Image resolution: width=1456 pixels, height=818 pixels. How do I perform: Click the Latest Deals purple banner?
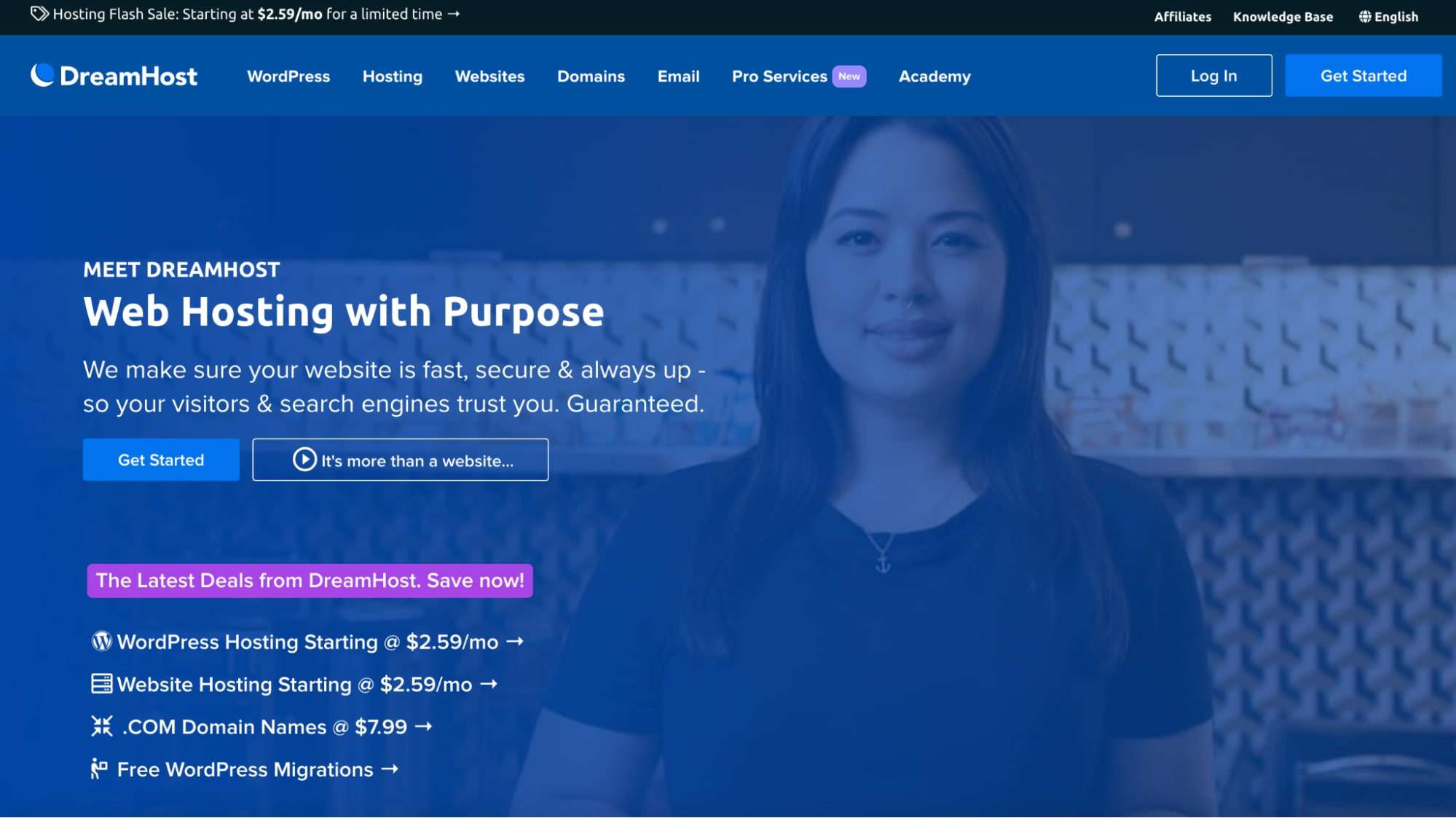pos(310,581)
